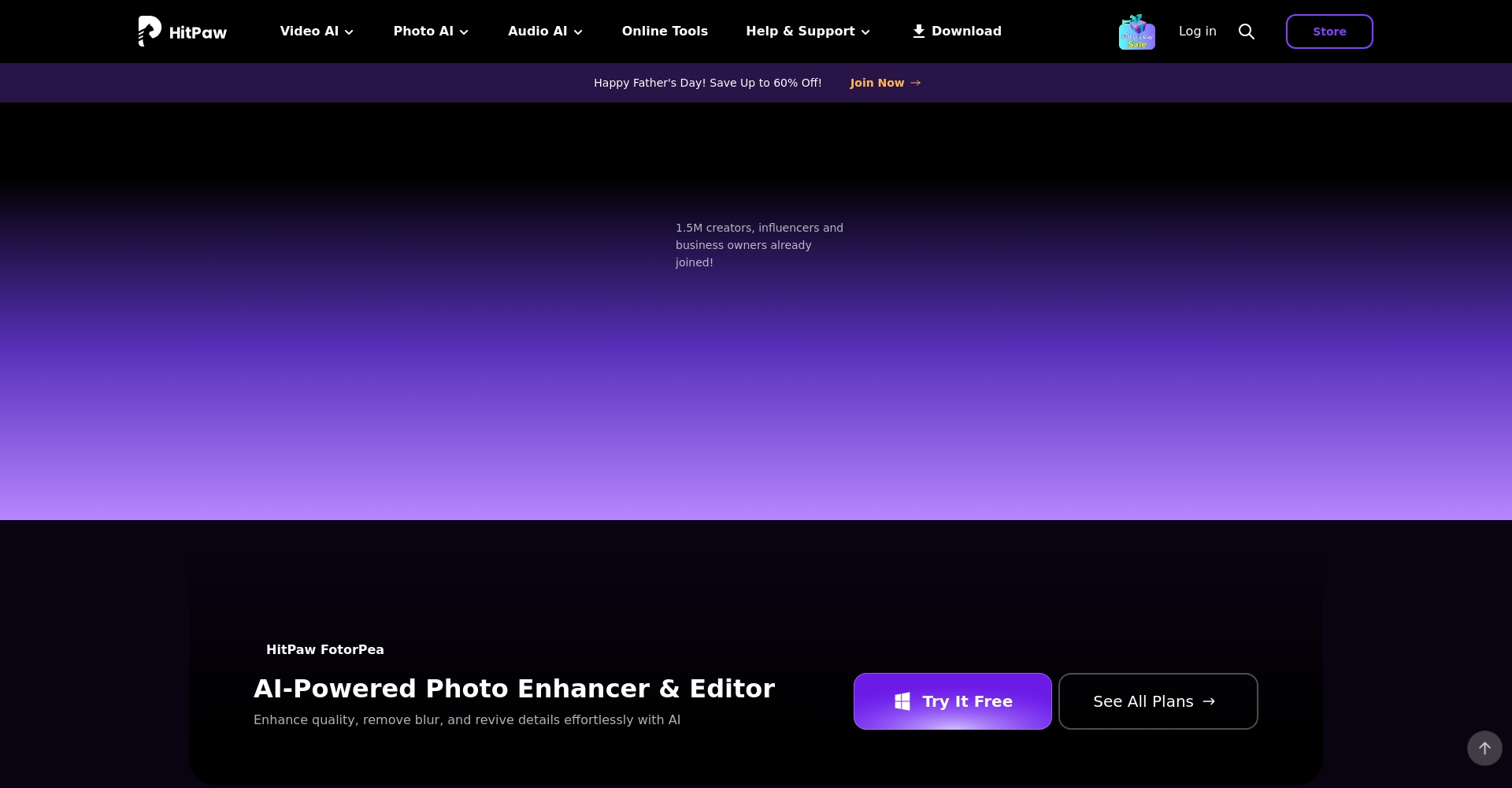Click the Happy Father's Day banner text

point(707,83)
